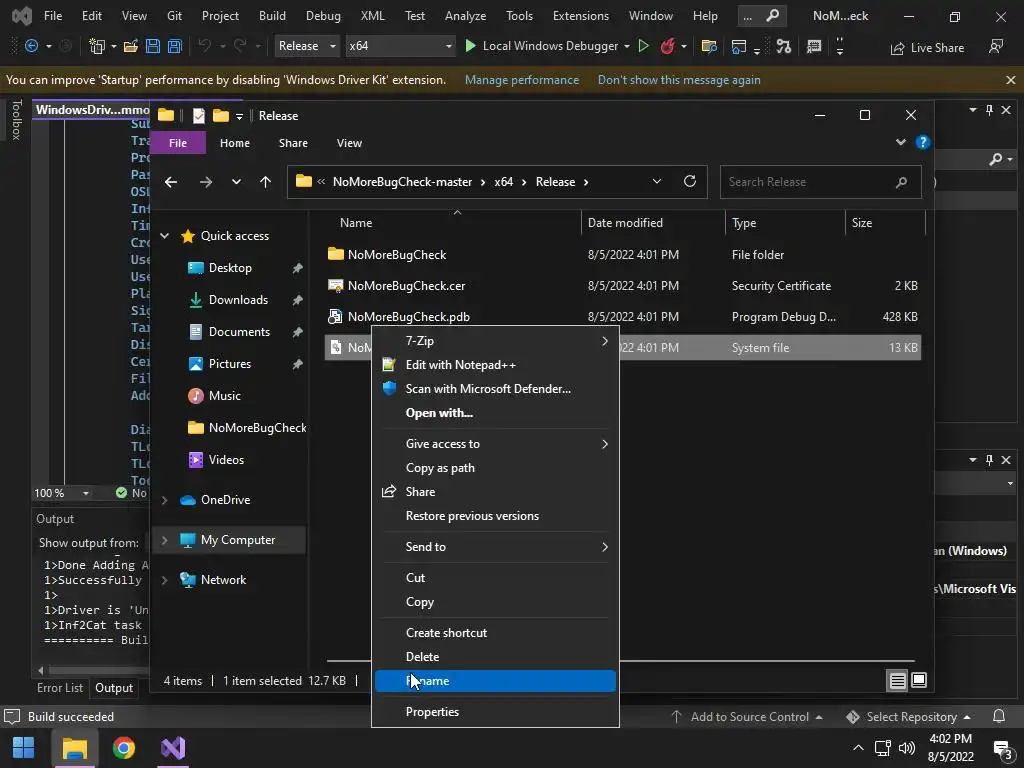Start Local Windows Debugger green play button
Image resolution: width=1024 pixels, height=768 pixels.
click(470, 46)
